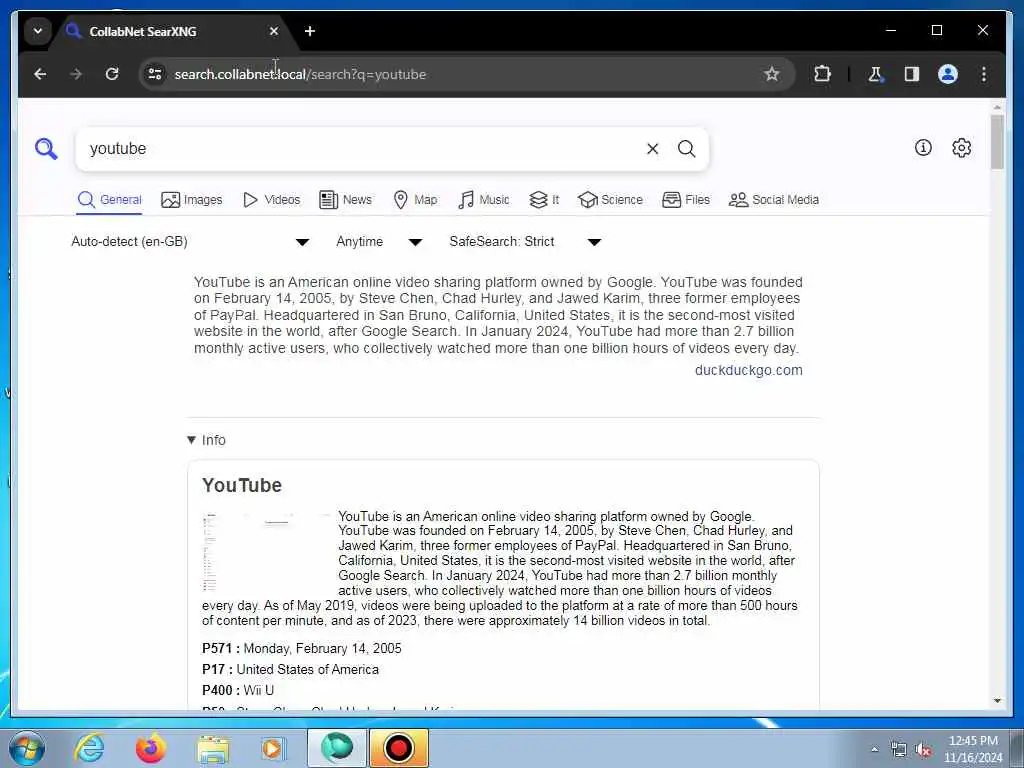Follow the duckduckgo.com source link
The height and width of the screenshot is (768, 1024).
click(x=748, y=370)
